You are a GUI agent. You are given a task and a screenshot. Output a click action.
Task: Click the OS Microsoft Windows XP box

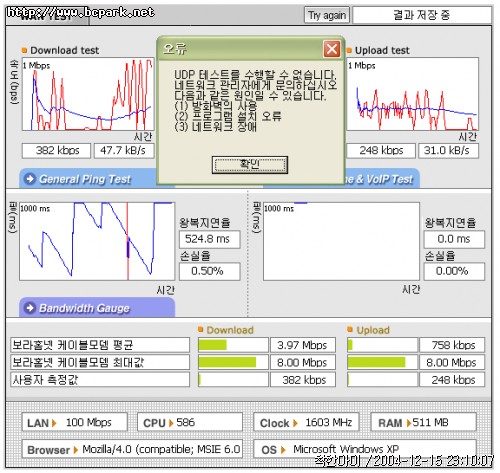(365, 449)
